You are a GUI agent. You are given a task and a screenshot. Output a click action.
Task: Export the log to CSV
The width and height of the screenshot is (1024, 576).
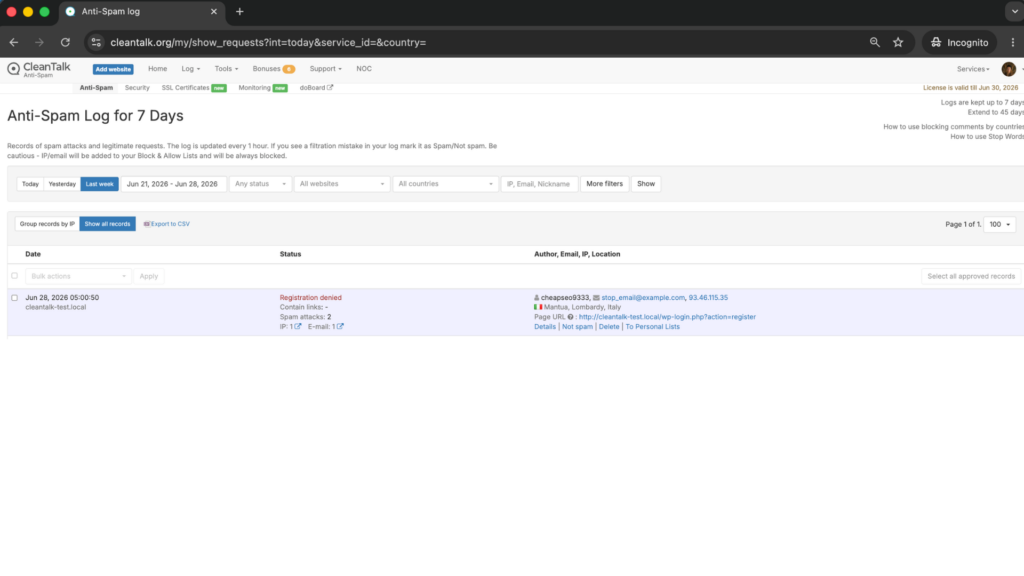(167, 224)
